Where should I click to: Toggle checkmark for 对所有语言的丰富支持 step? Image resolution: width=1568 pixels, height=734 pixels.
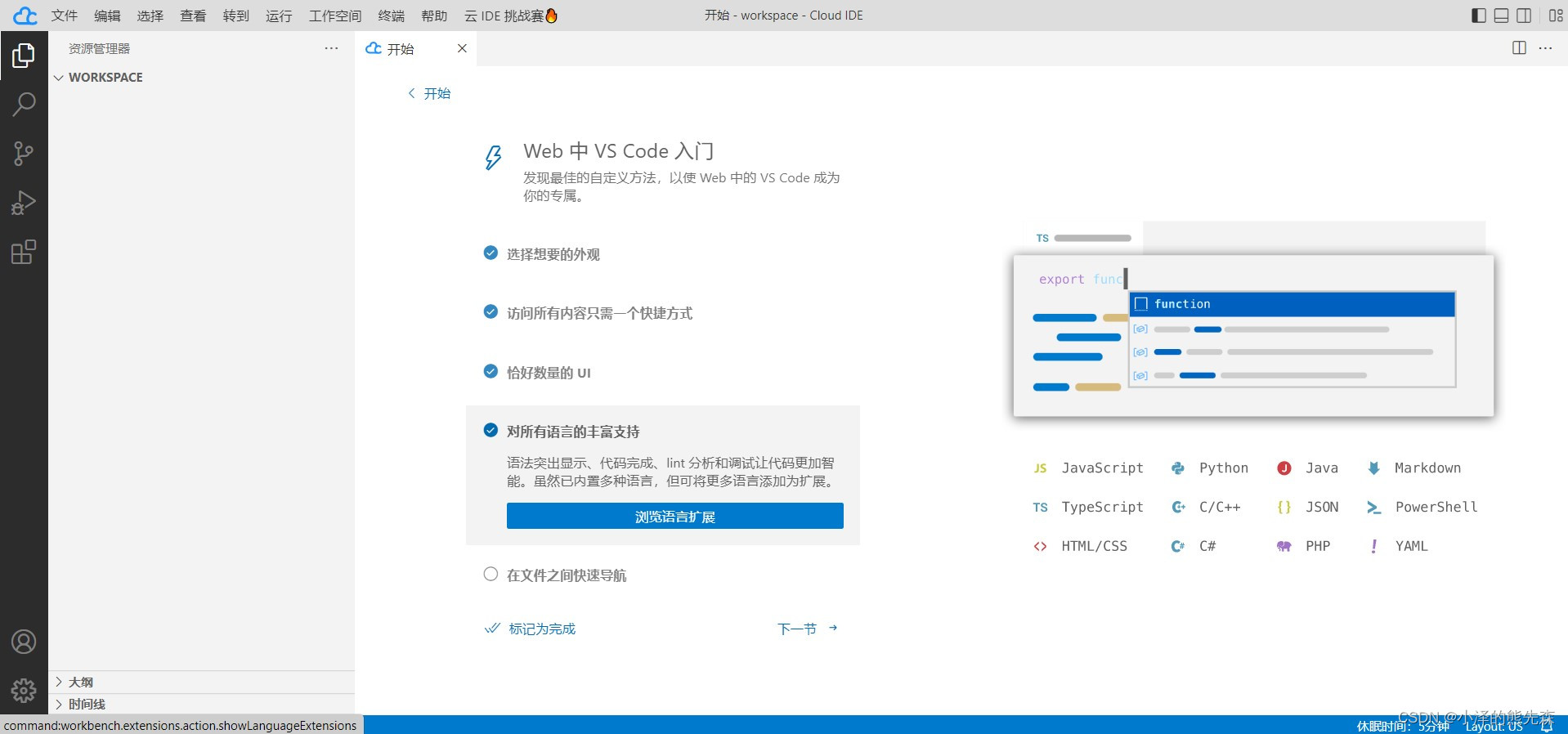click(x=491, y=430)
